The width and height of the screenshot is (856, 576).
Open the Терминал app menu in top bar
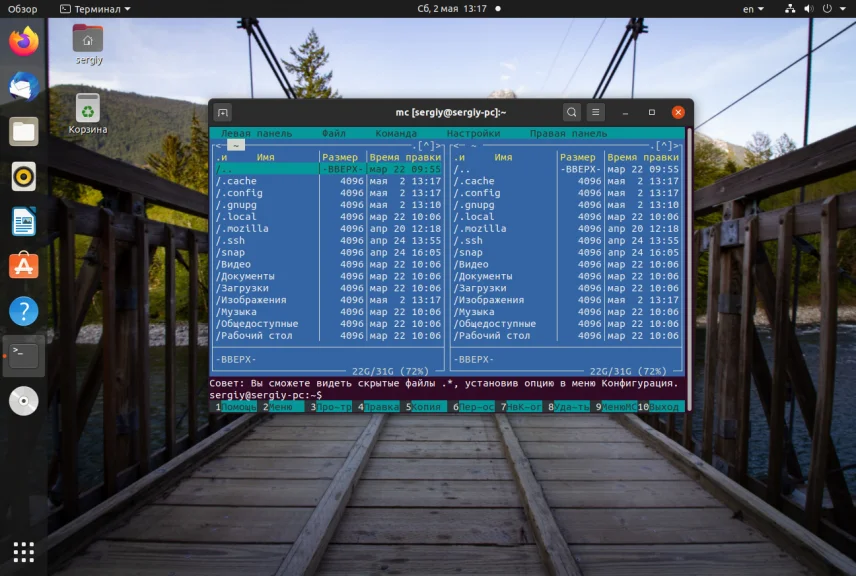pyautogui.click(x=96, y=9)
